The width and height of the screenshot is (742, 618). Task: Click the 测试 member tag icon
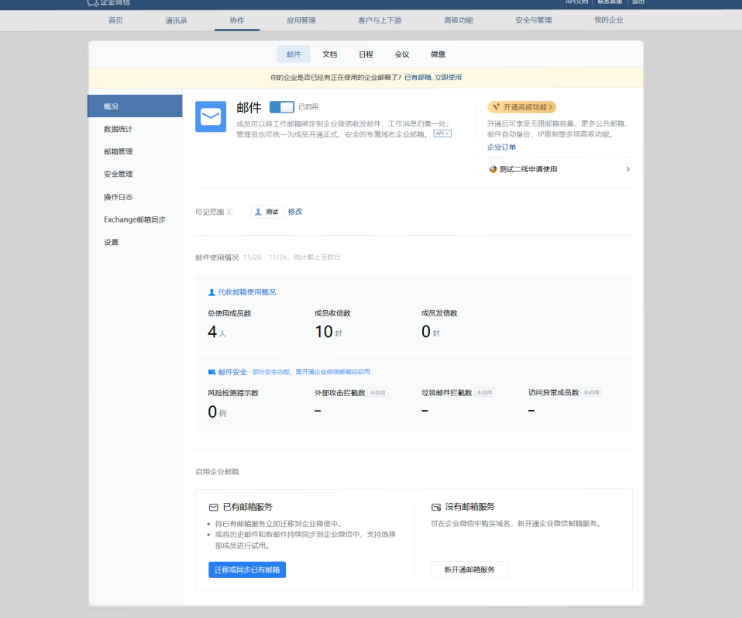tap(259, 212)
